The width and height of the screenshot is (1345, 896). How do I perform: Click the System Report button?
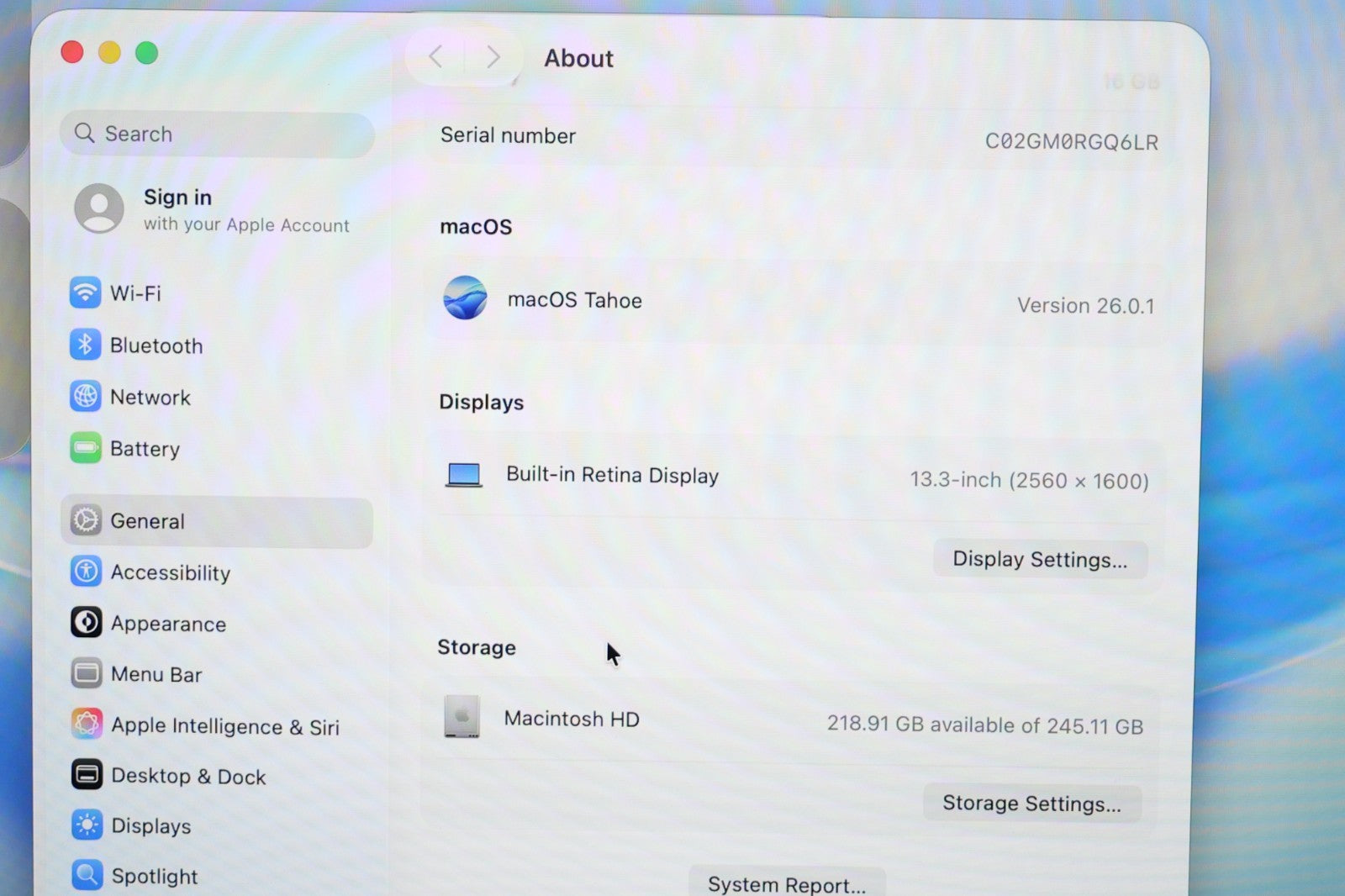[786, 883]
